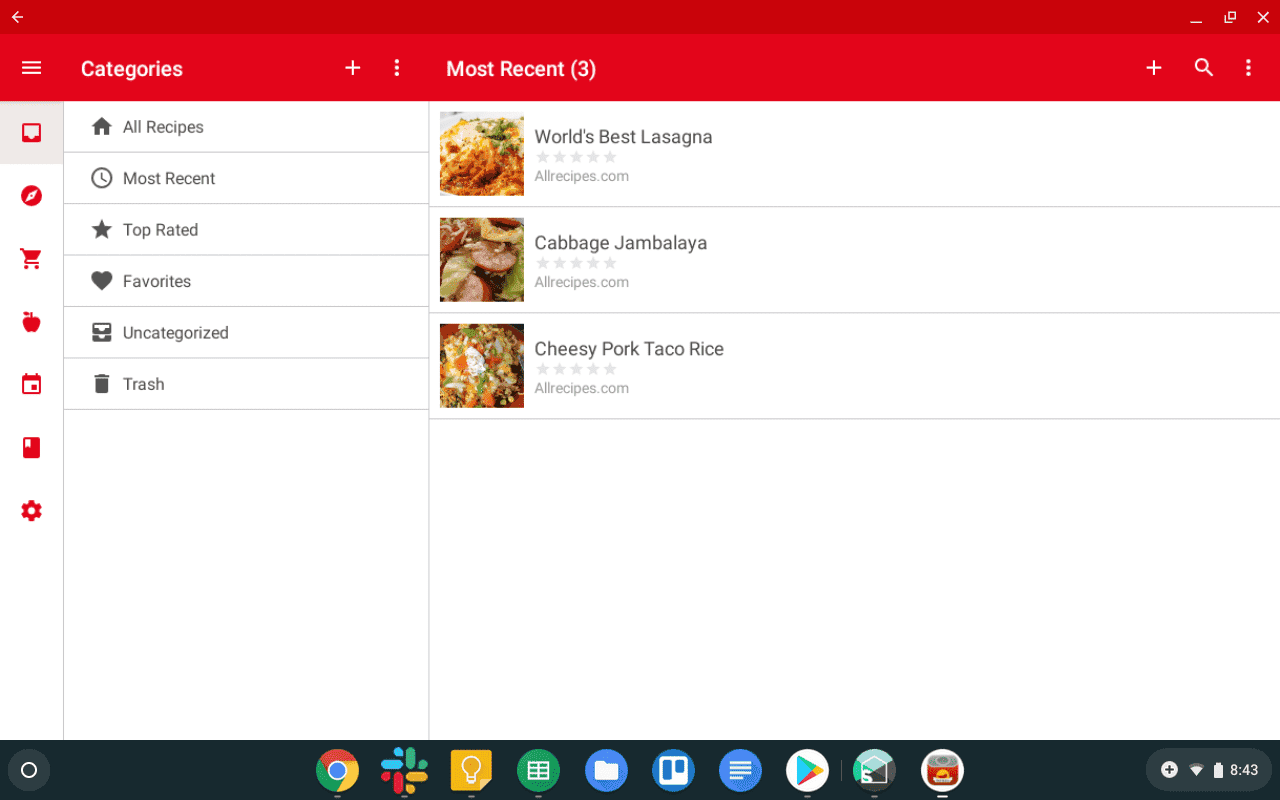View the World's Best Lasagna thumbnail
This screenshot has width=1280, height=800.
click(x=481, y=153)
